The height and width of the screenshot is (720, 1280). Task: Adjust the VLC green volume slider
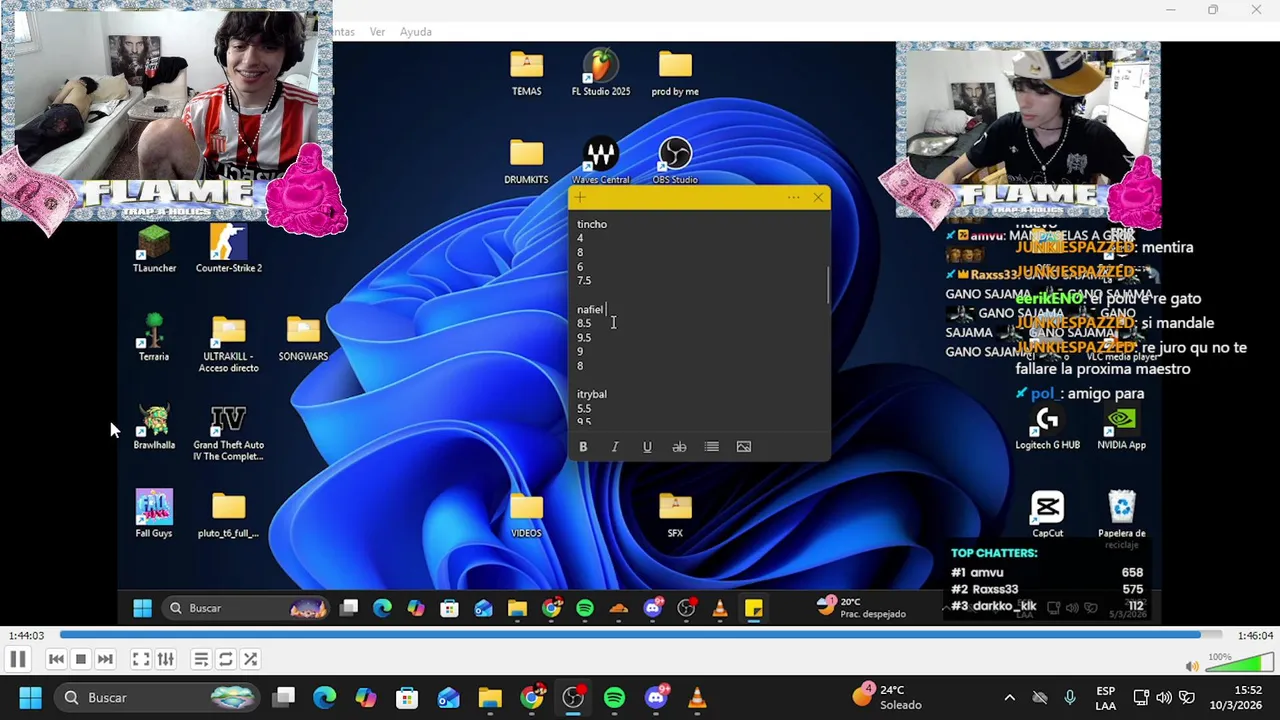click(x=1238, y=662)
